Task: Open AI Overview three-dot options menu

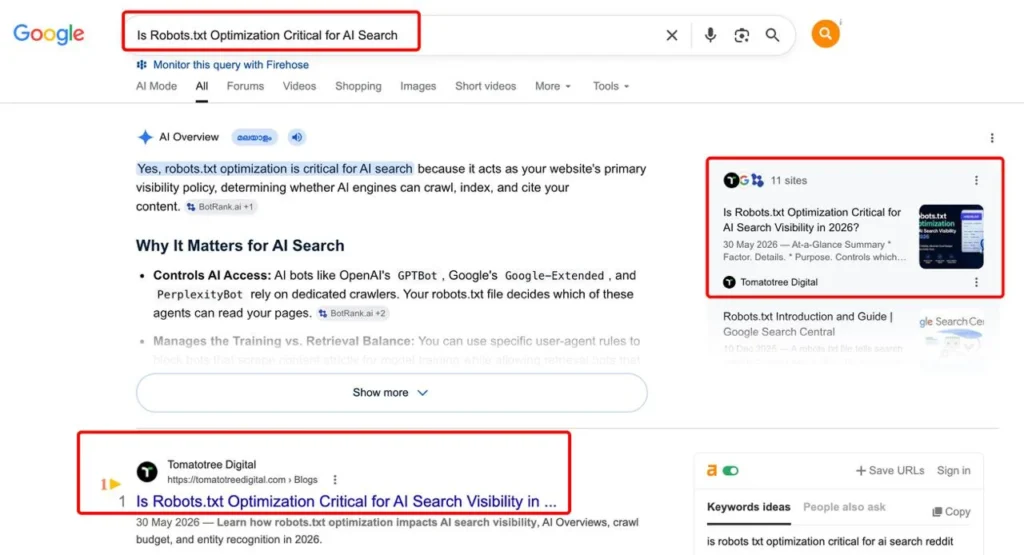Action: [992, 138]
